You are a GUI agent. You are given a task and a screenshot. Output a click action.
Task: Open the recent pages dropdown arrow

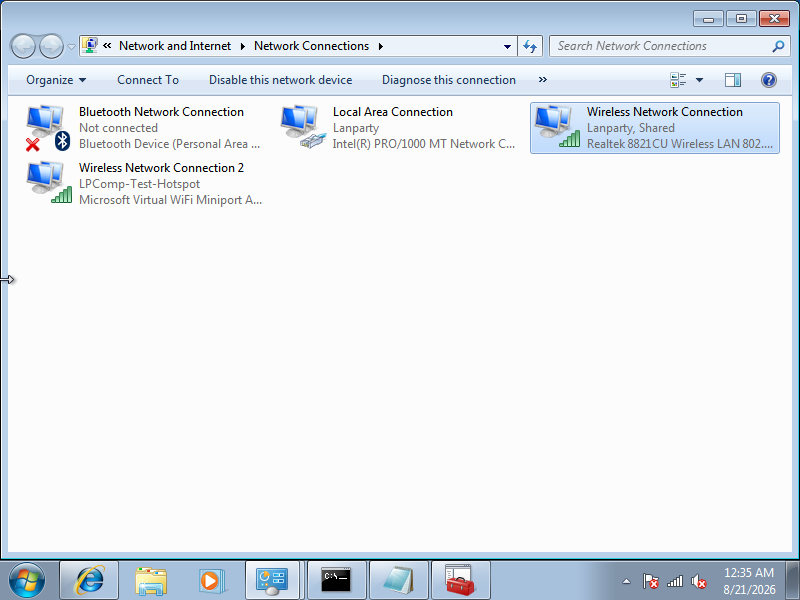point(71,46)
